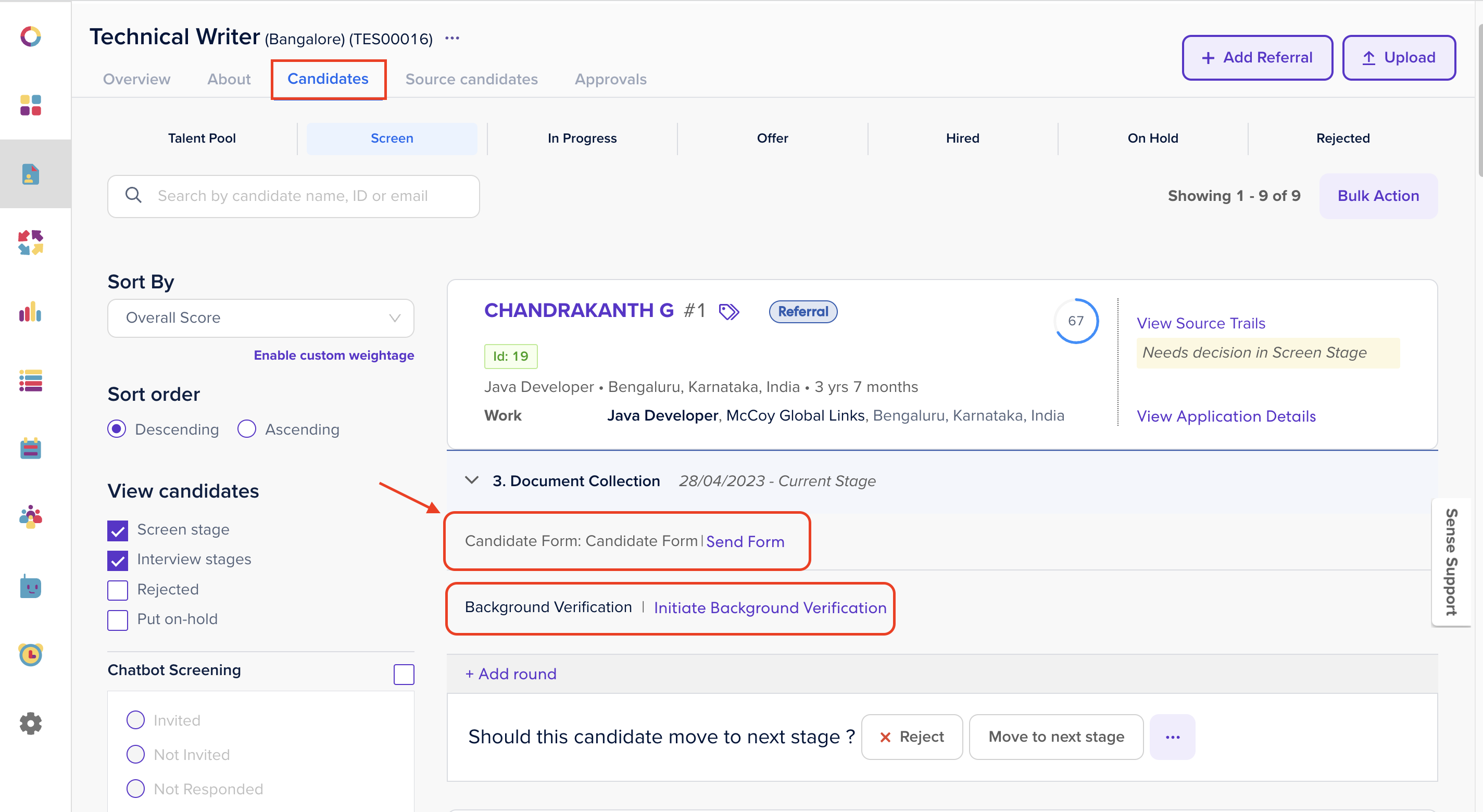
Task: Select the Not Invited radio option
Action: pyautogui.click(x=135, y=754)
